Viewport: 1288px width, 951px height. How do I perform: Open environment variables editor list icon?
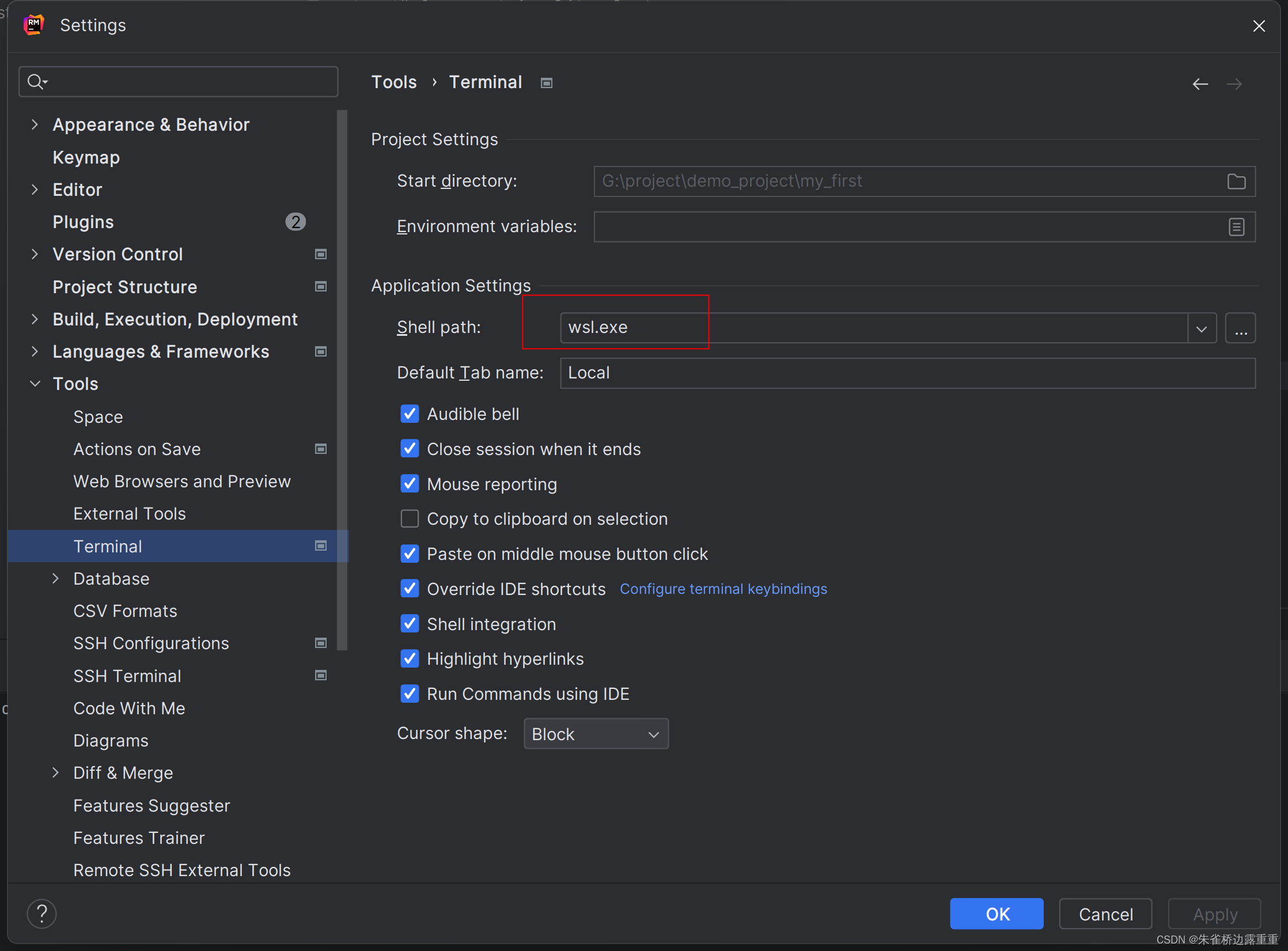pyautogui.click(x=1236, y=227)
